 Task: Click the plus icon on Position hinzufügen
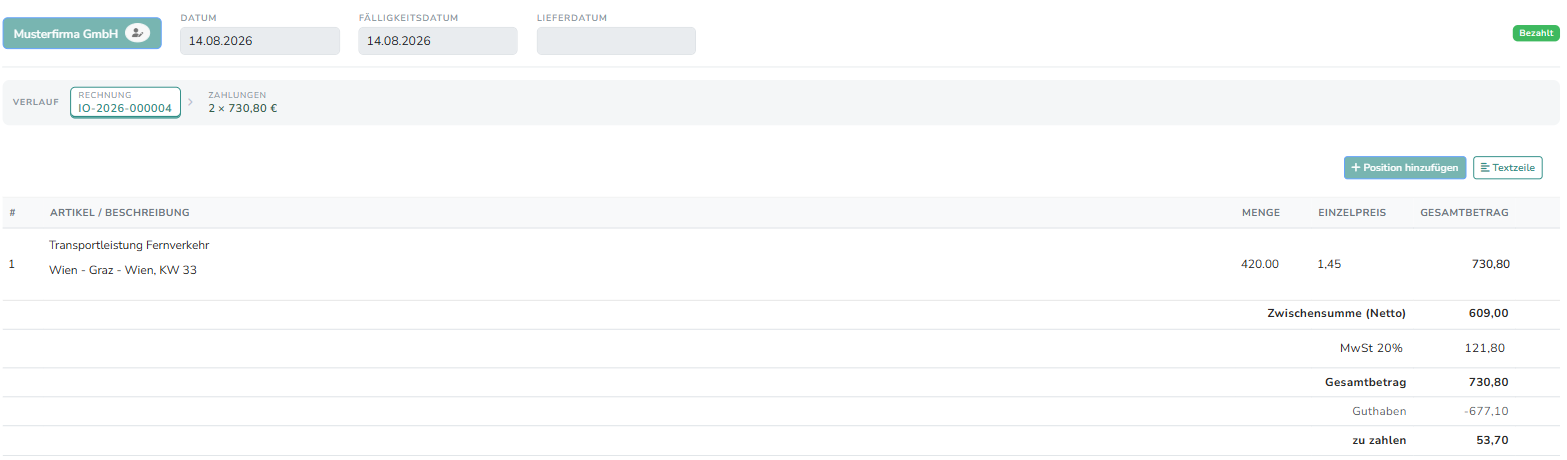(x=1356, y=168)
